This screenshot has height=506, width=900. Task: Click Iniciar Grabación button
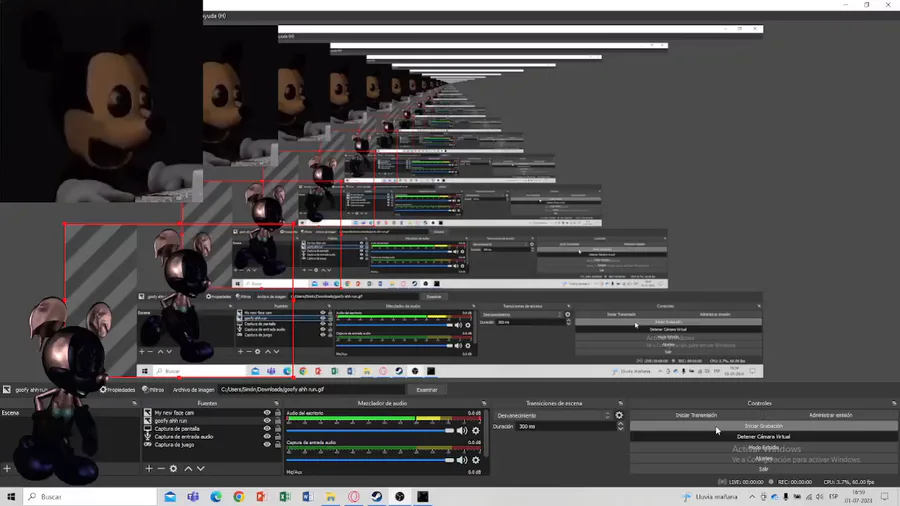pyautogui.click(x=763, y=426)
